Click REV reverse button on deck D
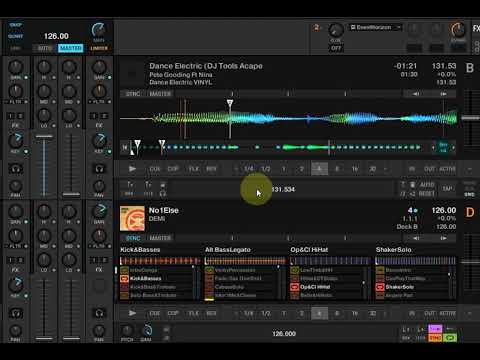 click(x=211, y=313)
